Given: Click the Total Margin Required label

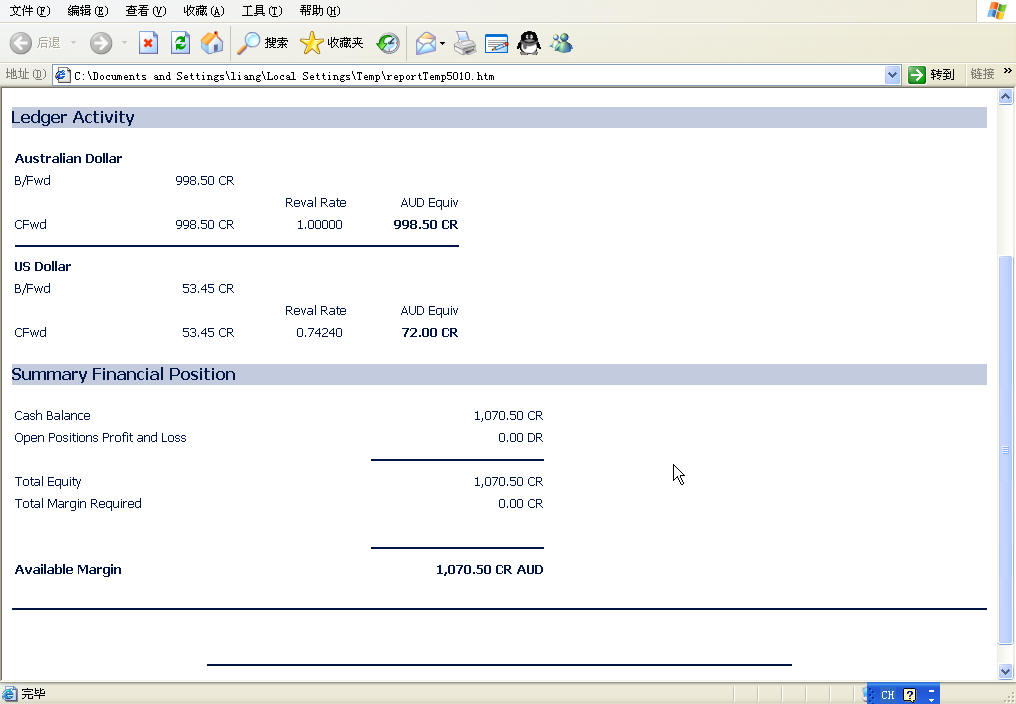Looking at the screenshot, I should pos(78,504).
